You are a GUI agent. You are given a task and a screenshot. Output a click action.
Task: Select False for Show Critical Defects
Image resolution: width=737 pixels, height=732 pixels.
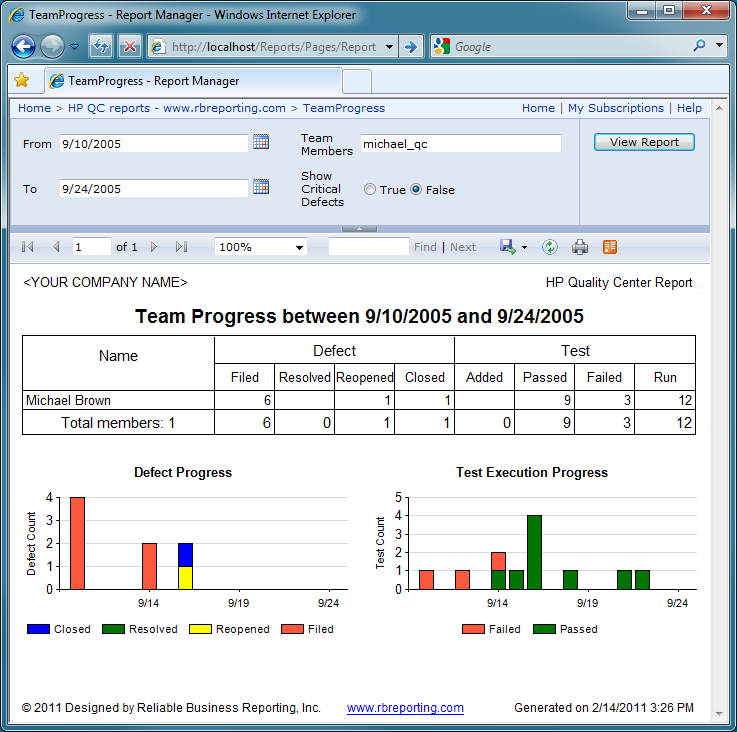pos(416,189)
